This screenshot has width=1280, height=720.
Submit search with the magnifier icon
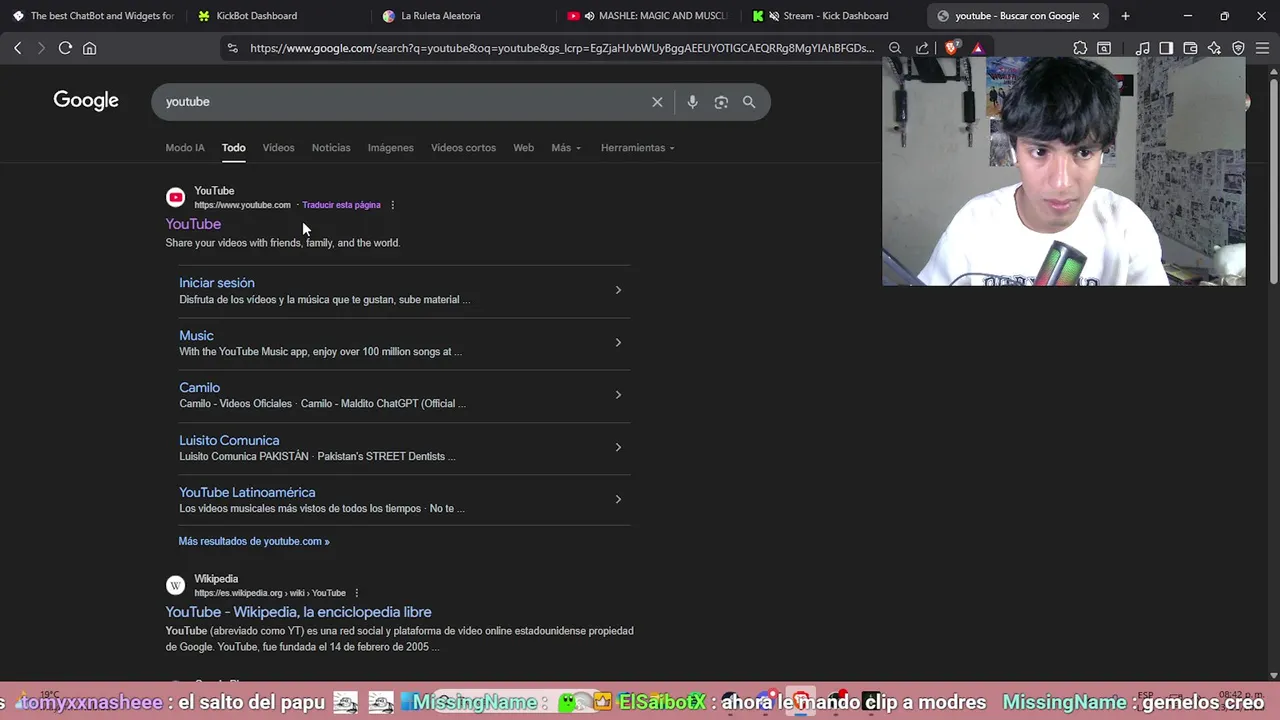749,102
